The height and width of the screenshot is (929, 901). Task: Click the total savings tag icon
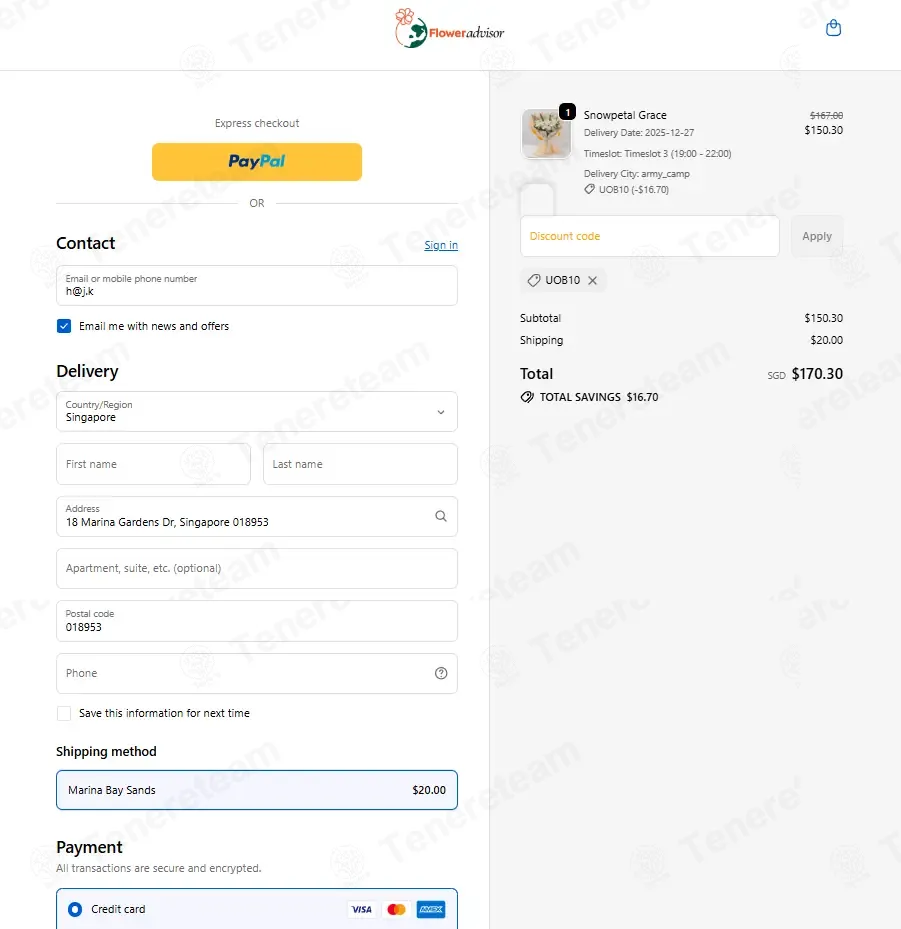(527, 397)
